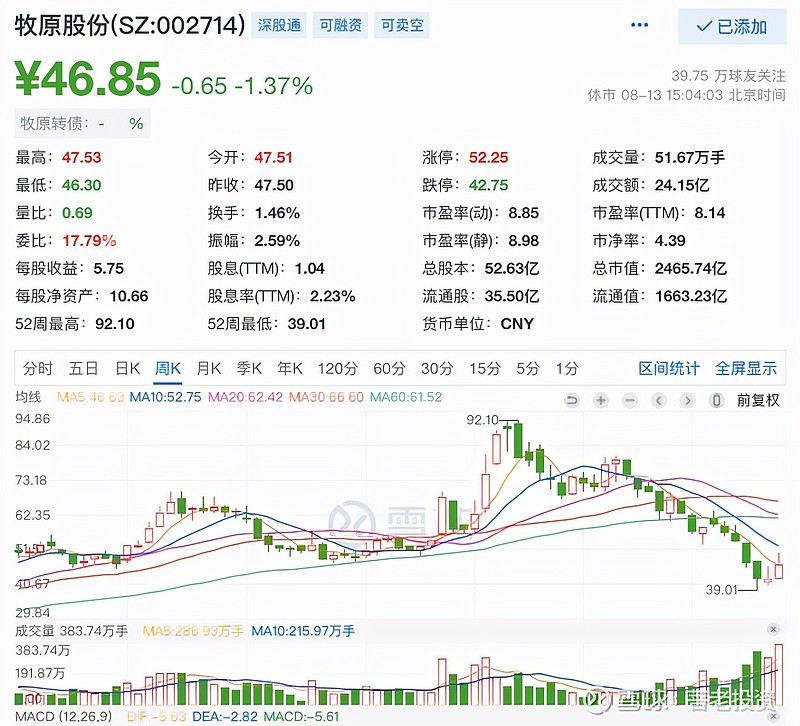
Task: Switch to 5分 chart tab
Action: click(528, 368)
